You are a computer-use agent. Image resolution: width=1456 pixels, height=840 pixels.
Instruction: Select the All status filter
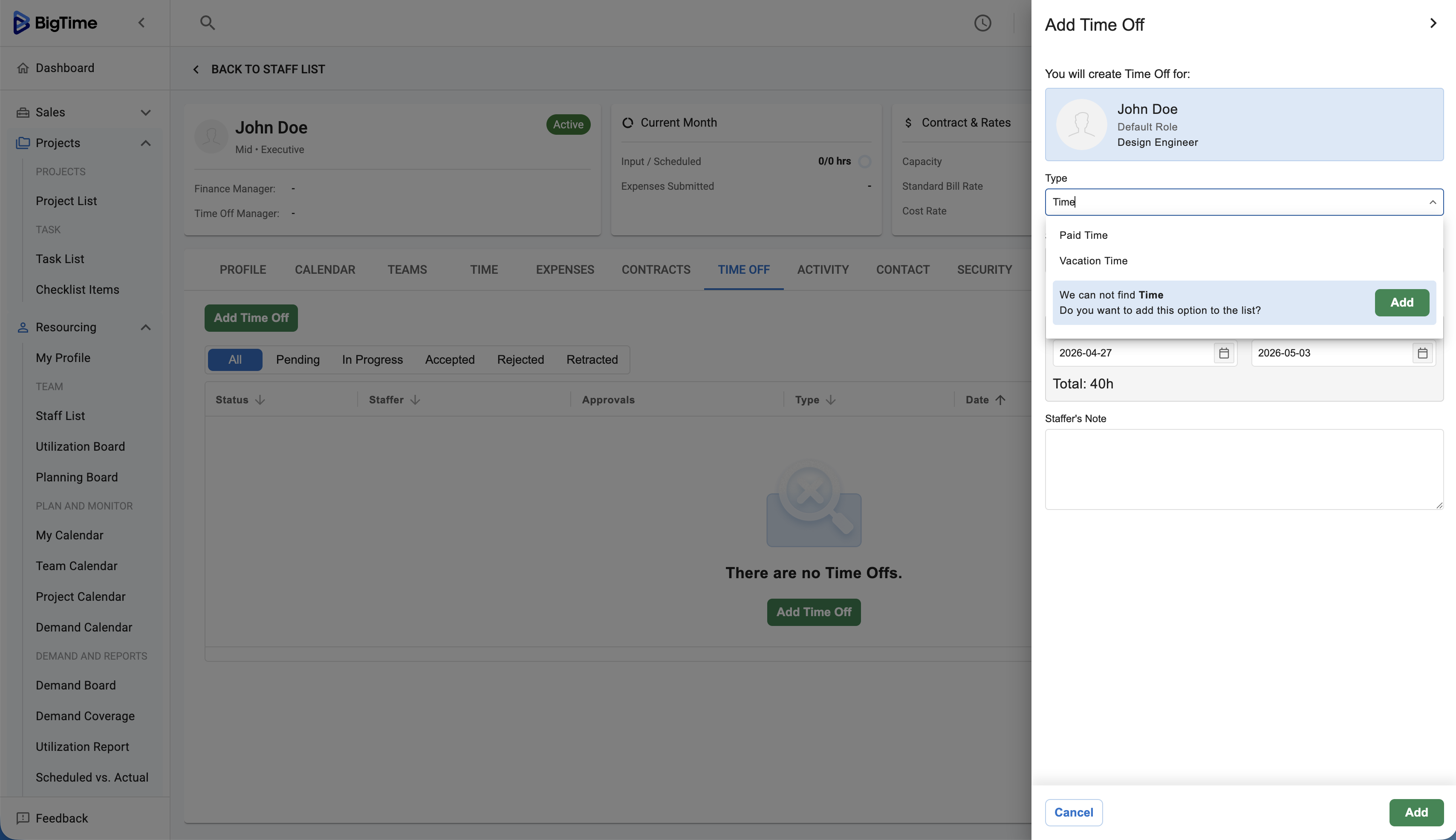(235, 359)
